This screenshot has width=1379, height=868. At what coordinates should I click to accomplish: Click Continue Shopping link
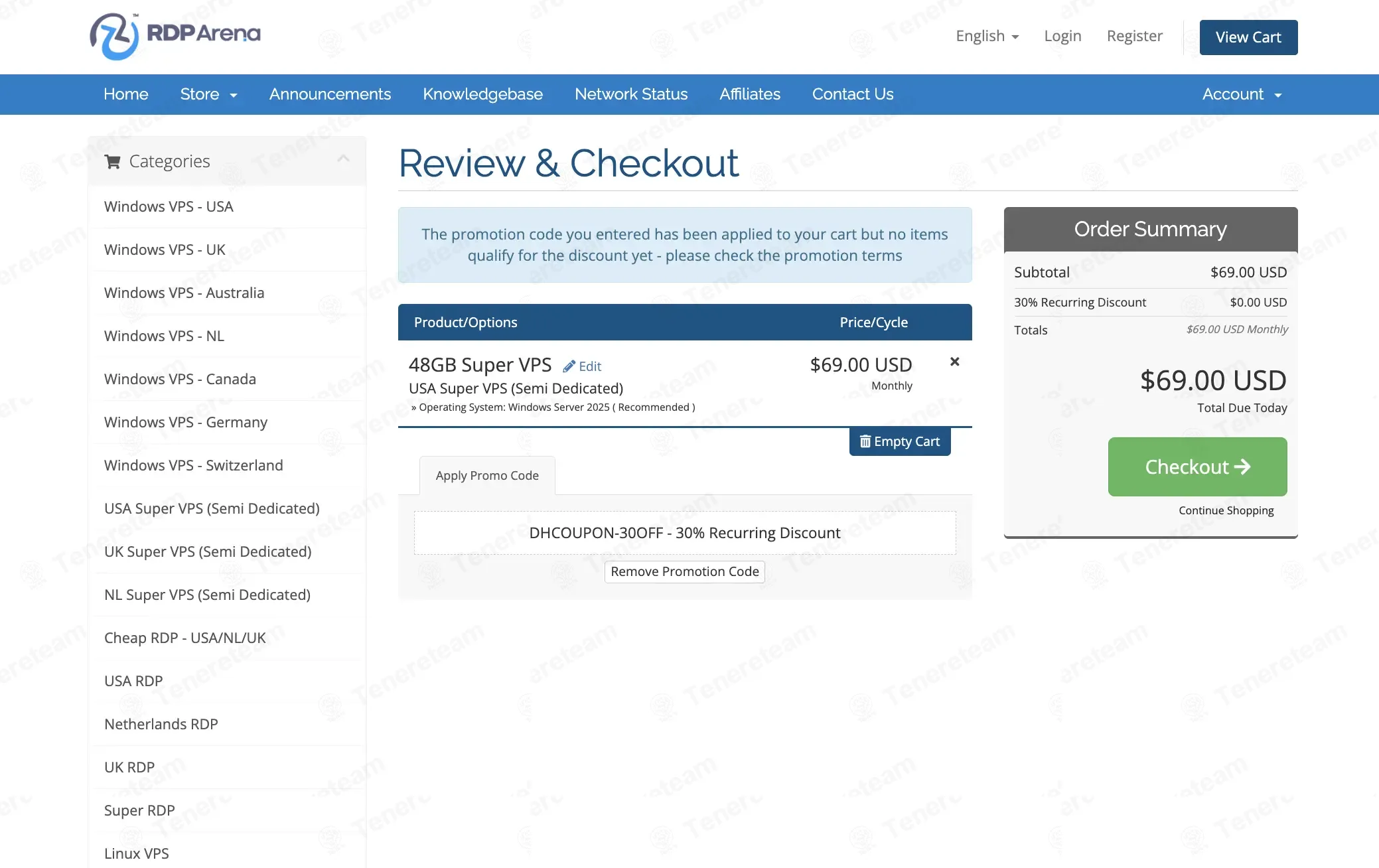click(1226, 510)
